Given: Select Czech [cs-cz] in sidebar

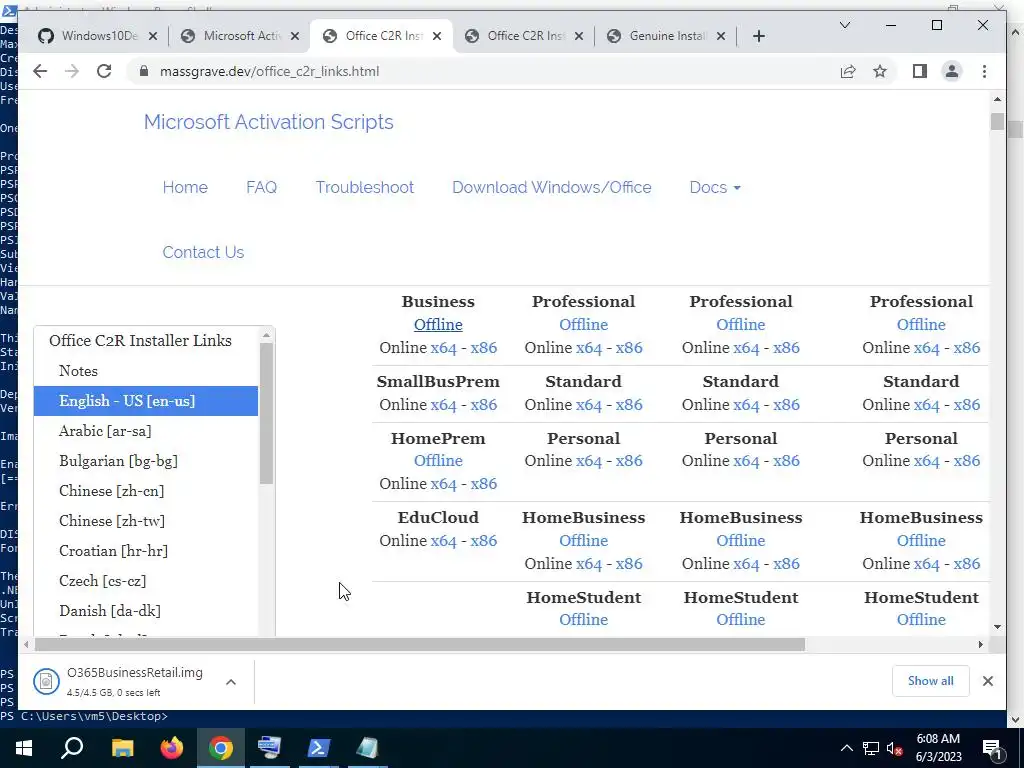Looking at the screenshot, I should pyautogui.click(x=146, y=581).
